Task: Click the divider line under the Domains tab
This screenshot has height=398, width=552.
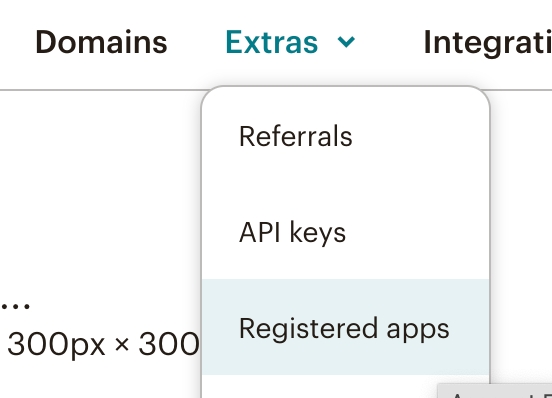Action: (x=101, y=90)
